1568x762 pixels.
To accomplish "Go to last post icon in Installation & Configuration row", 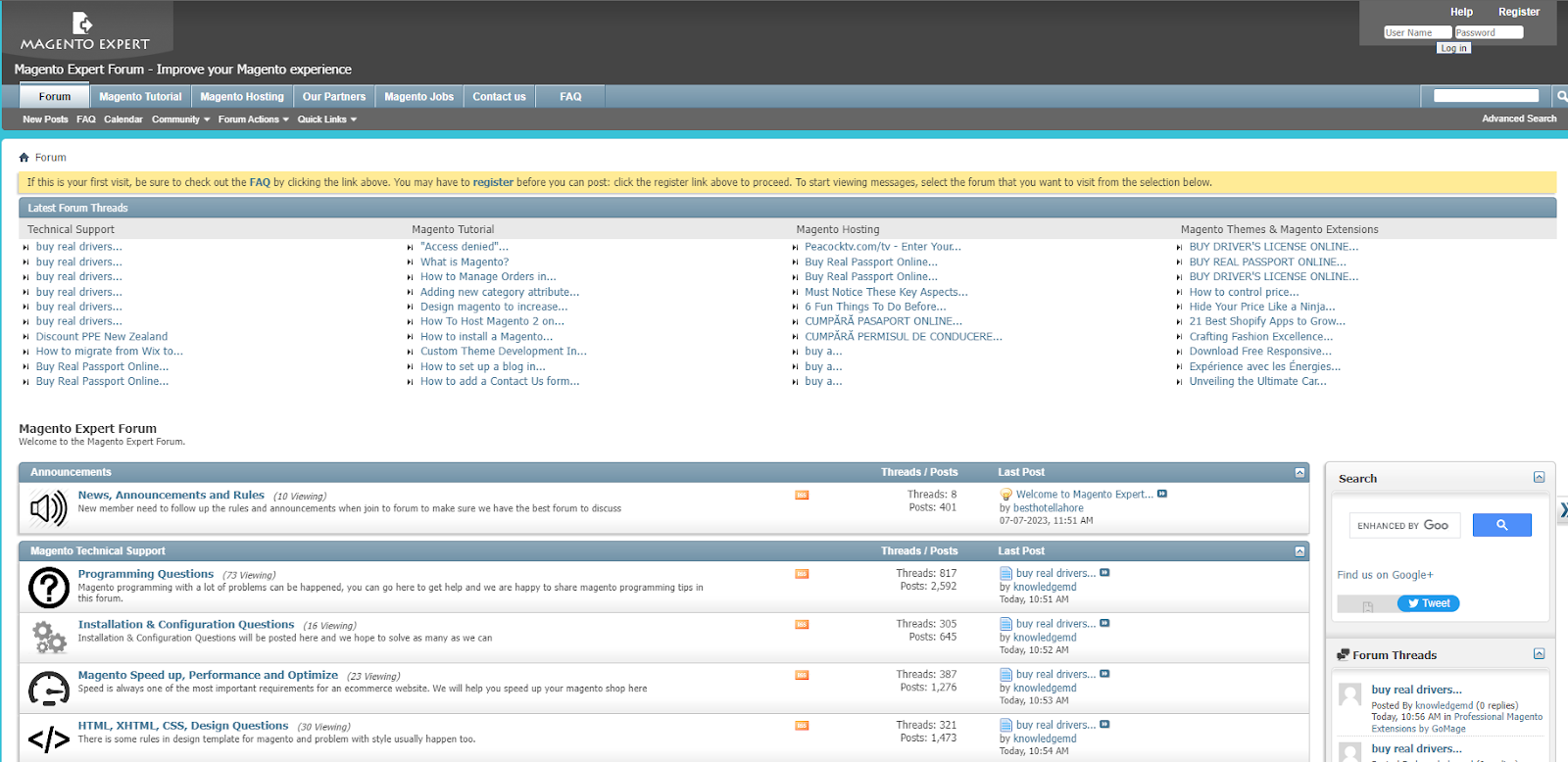I will 1104,623.
